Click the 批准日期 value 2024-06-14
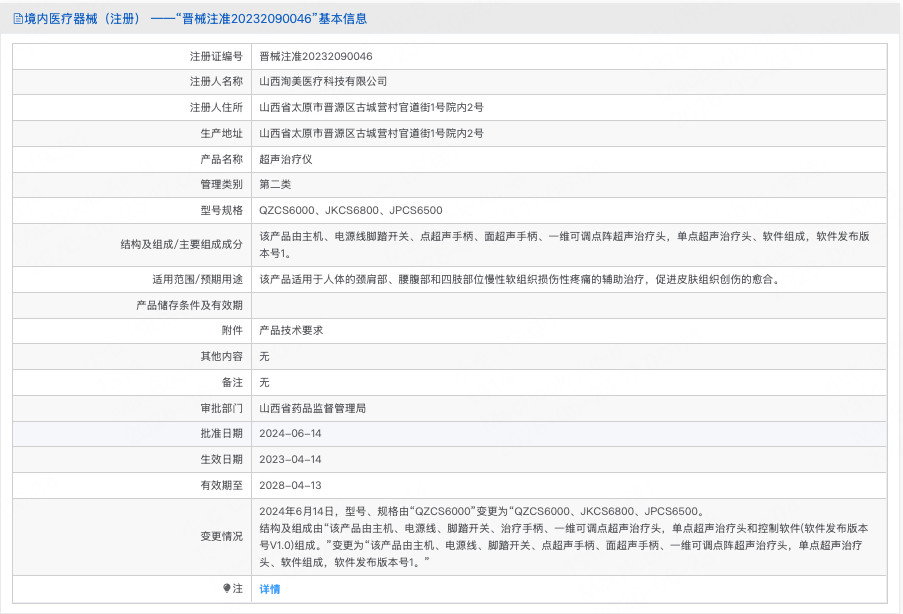The height and width of the screenshot is (614, 903). click(x=290, y=434)
